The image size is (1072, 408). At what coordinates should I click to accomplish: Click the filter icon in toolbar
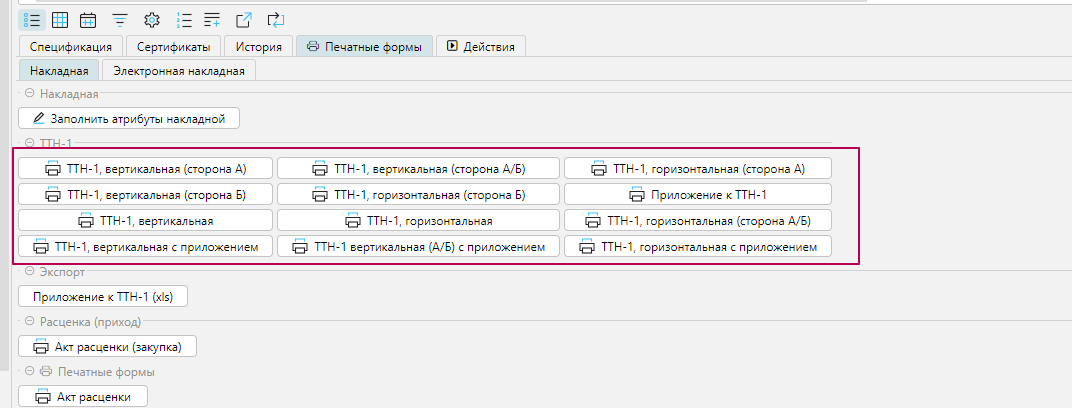point(120,19)
